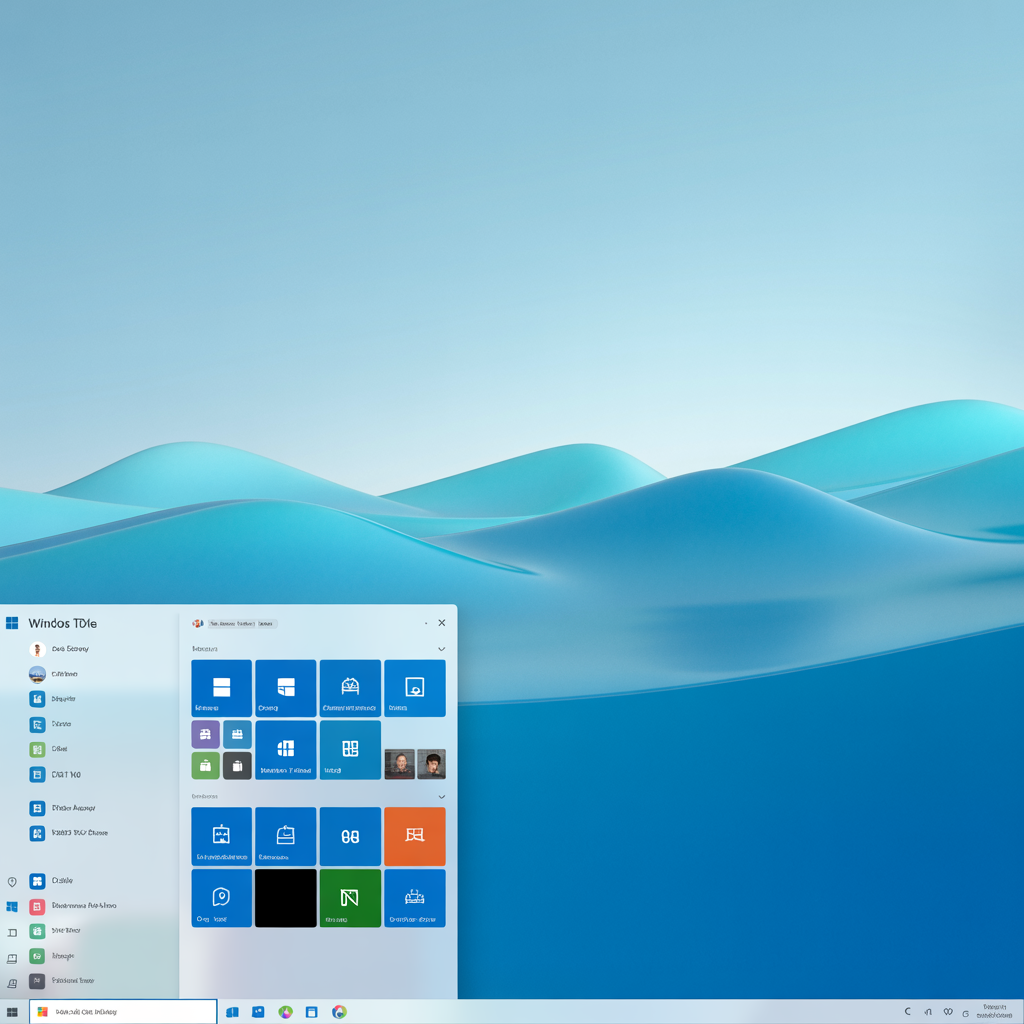Collapse the upper tile section using its chevron
This screenshot has width=1024, height=1024.
pyautogui.click(x=440, y=648)
